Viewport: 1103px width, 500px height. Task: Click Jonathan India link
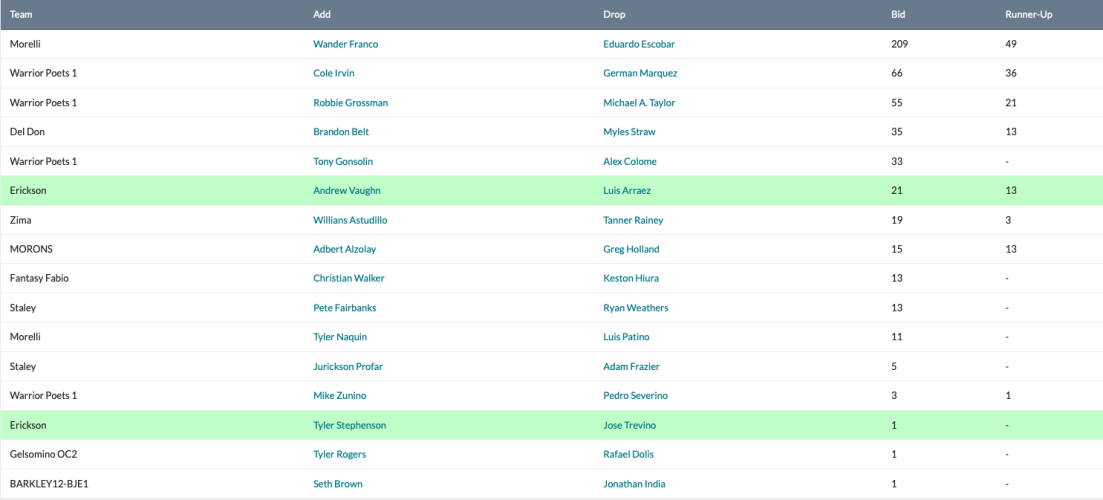click(x=634, y=484)
